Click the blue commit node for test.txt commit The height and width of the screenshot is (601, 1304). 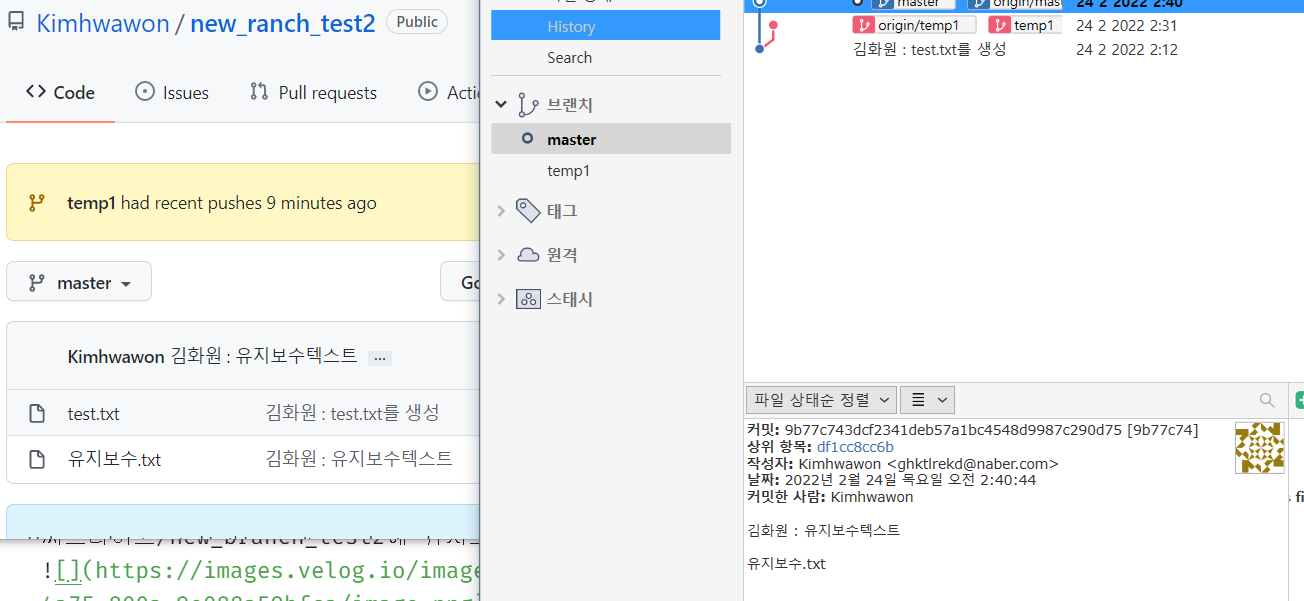[x=759, y=49]
